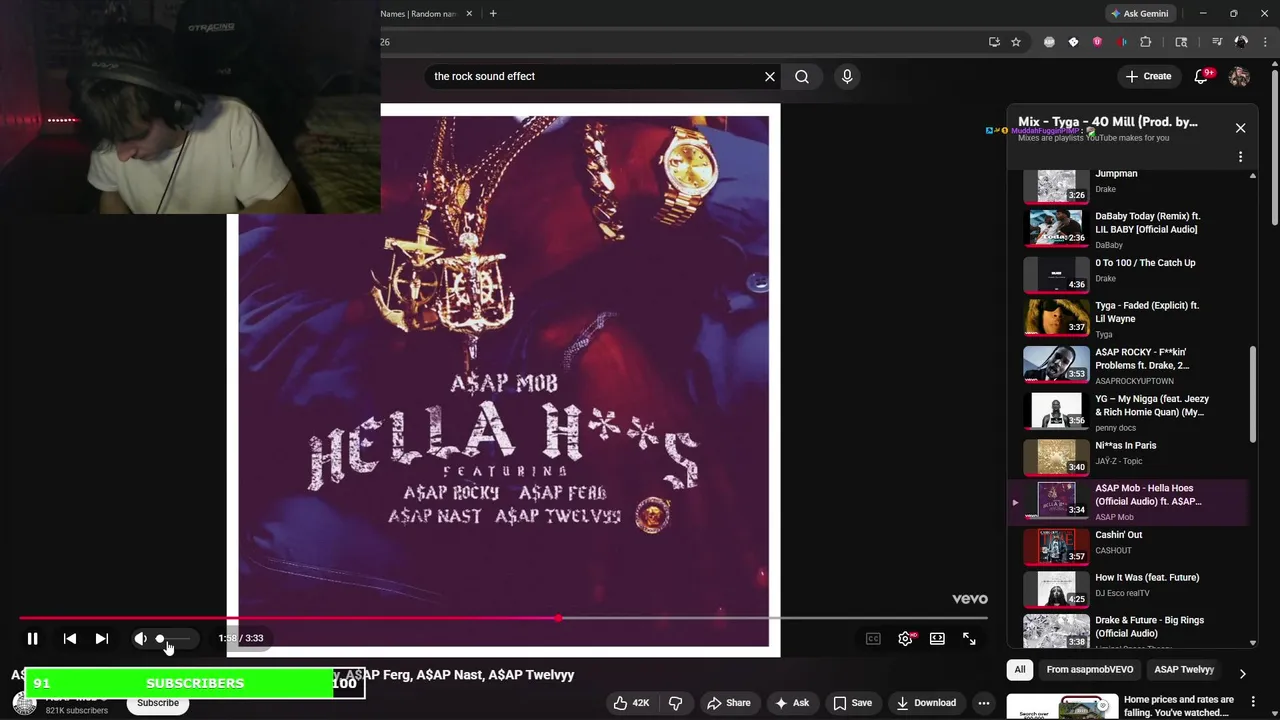Toggle fullscreen player mode
This screenshot has height=720, width=1280.
(x=969, y=639)
